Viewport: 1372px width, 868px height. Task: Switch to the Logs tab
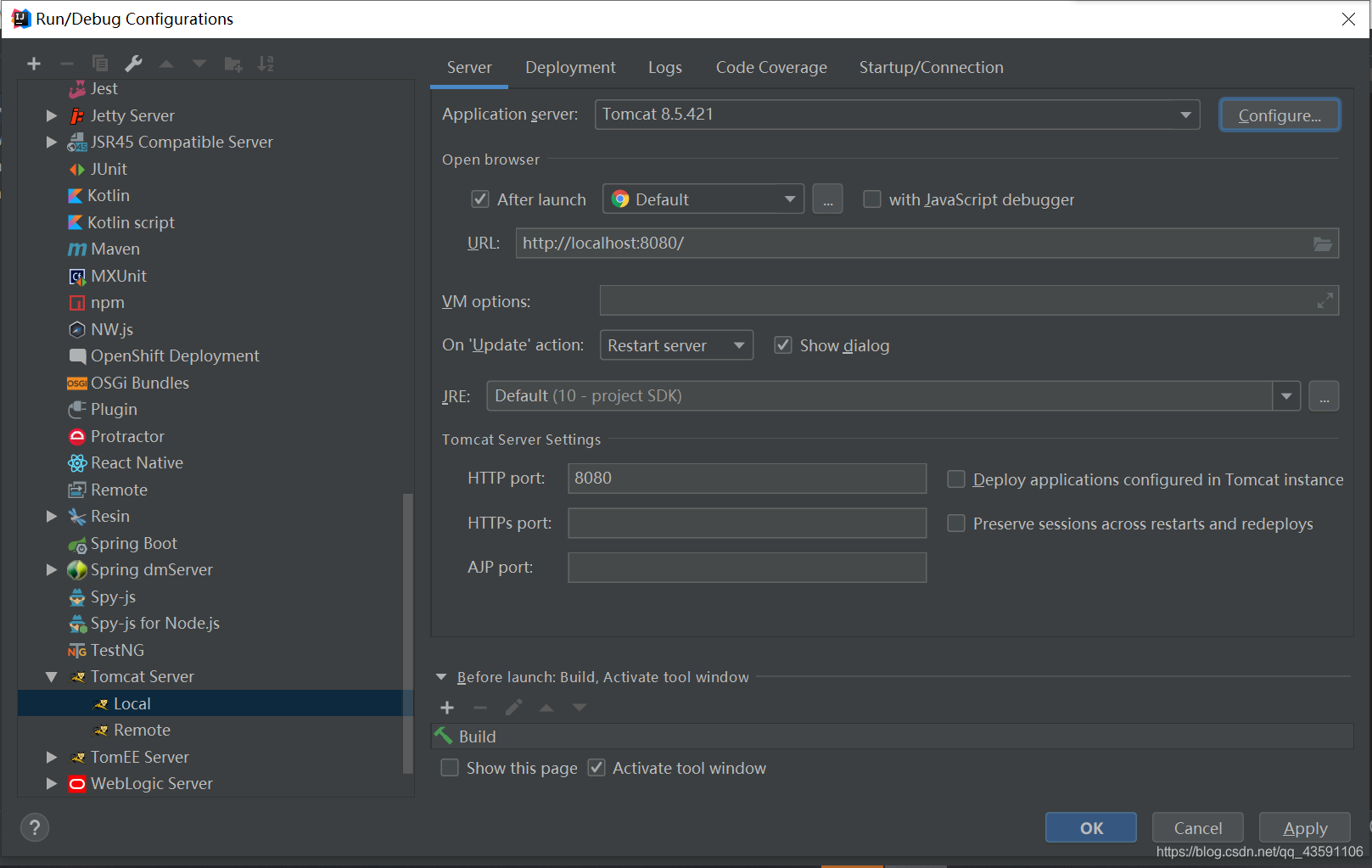tap(665, 67)
